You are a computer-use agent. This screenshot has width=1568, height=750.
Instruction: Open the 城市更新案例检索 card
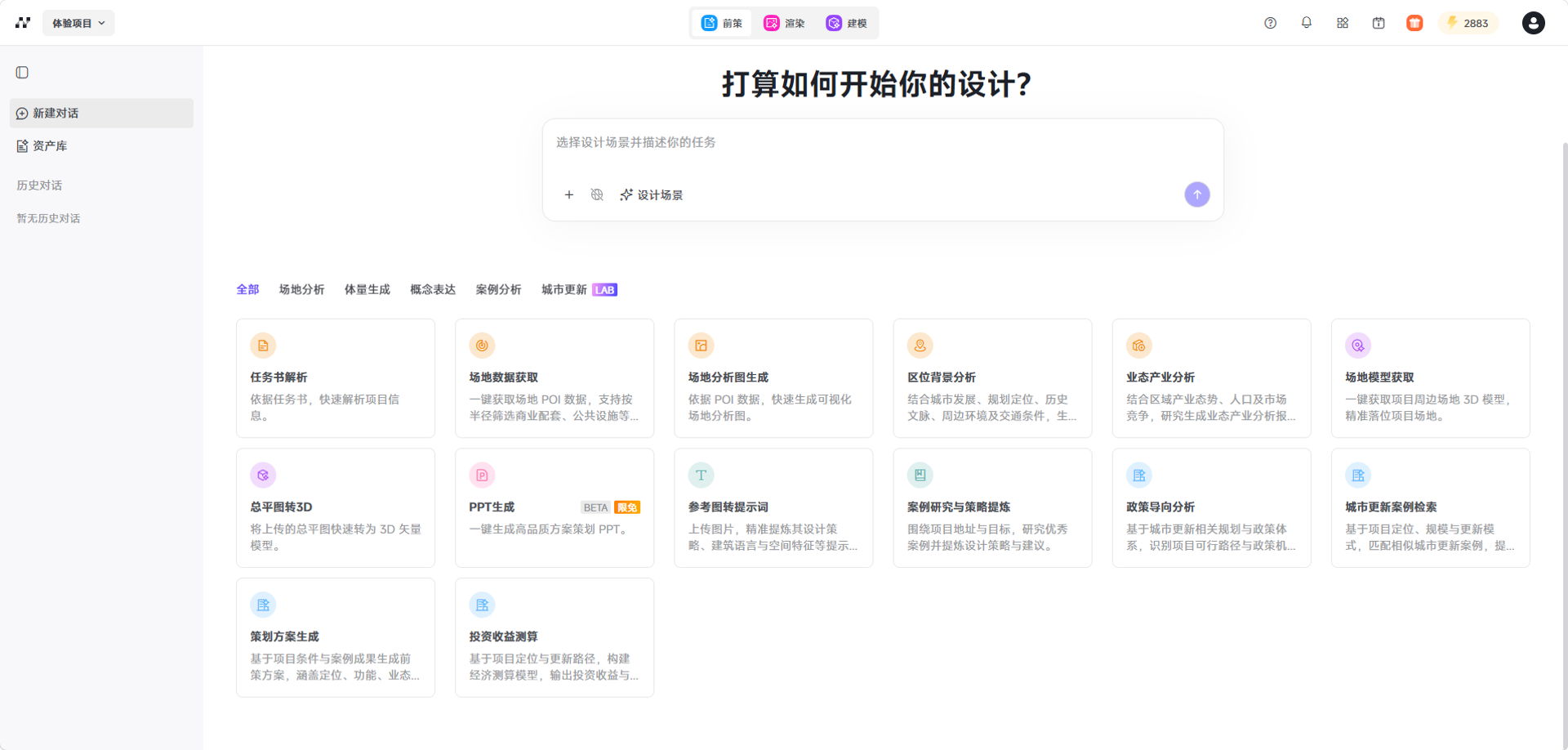[x=1430, y=507]
